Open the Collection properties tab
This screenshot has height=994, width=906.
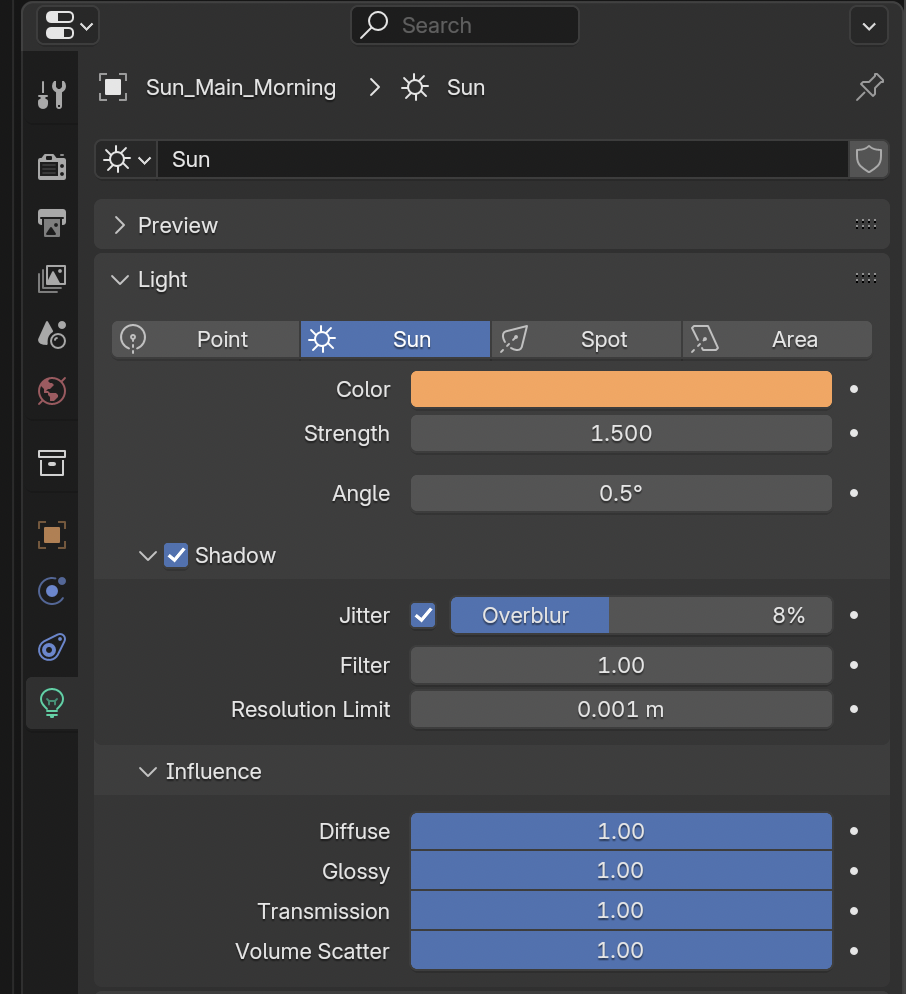(52, 462)
